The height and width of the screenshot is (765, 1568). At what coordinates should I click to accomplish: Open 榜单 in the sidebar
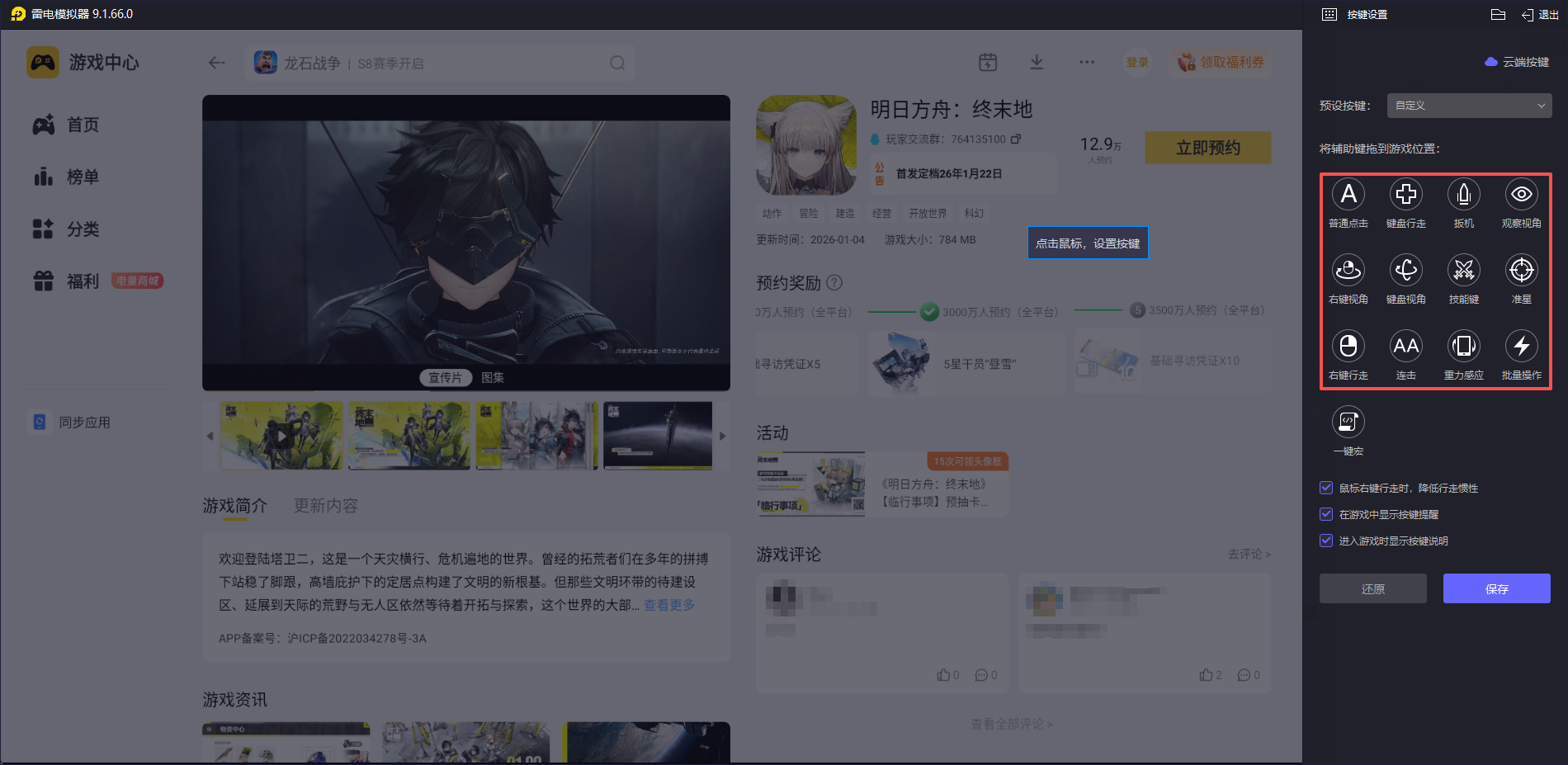(x=66, y=177)
